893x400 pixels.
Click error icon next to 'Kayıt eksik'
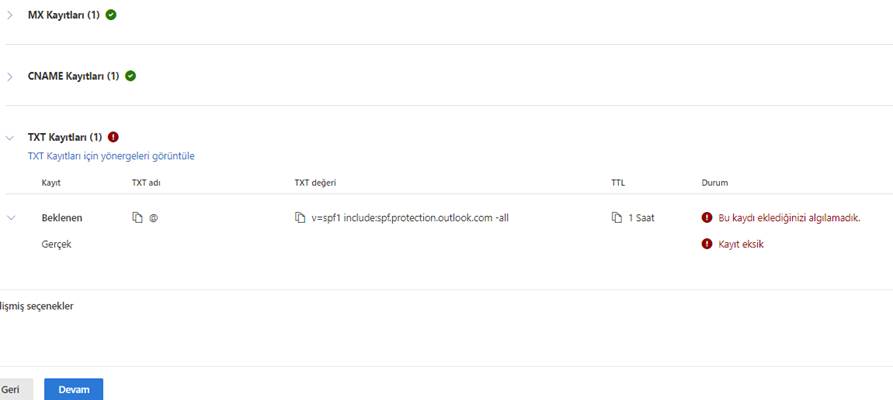pyautogui.click(x=707, y=243)
